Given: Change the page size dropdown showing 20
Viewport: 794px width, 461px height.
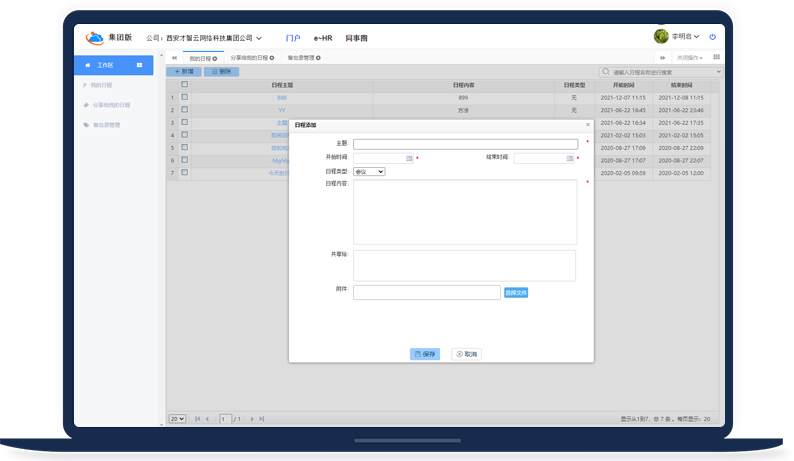Looking at the screenshot, I should (x=177, y=418).
